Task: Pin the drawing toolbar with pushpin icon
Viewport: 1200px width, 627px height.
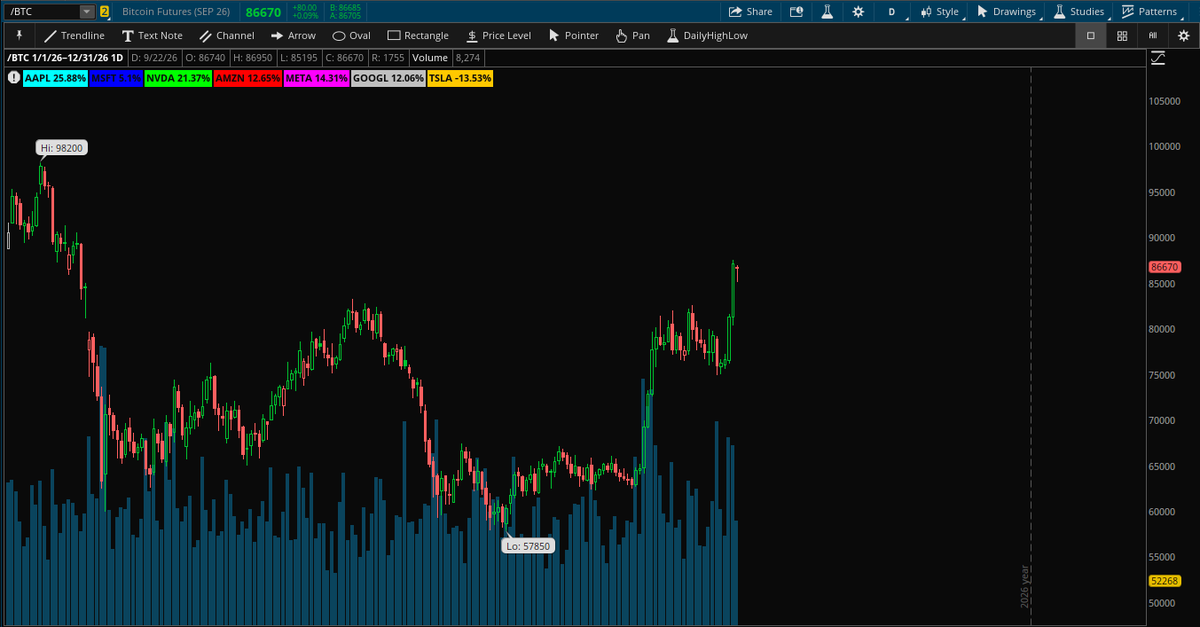Action: pyautogui.click(x=19, y=35)
